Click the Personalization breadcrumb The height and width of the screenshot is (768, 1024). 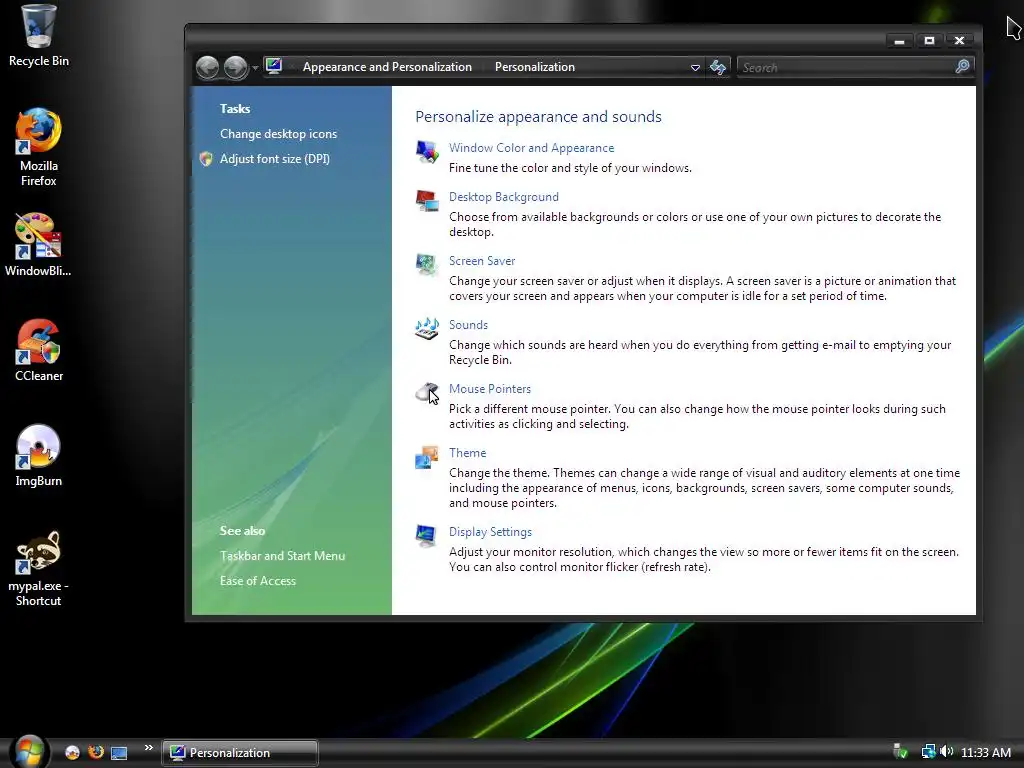pos(535,67)
